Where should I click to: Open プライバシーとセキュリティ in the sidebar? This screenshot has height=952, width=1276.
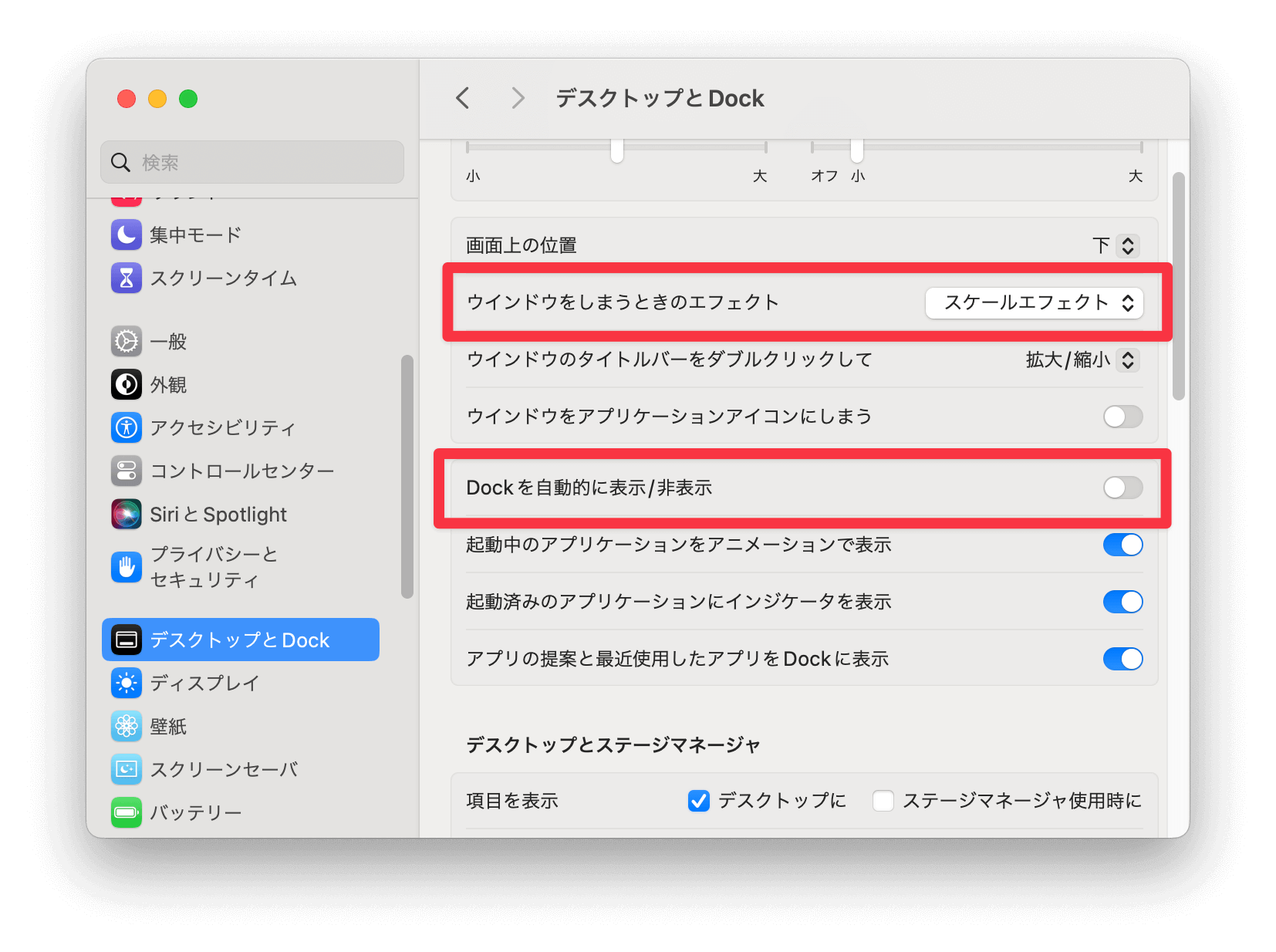click(240, 567)
